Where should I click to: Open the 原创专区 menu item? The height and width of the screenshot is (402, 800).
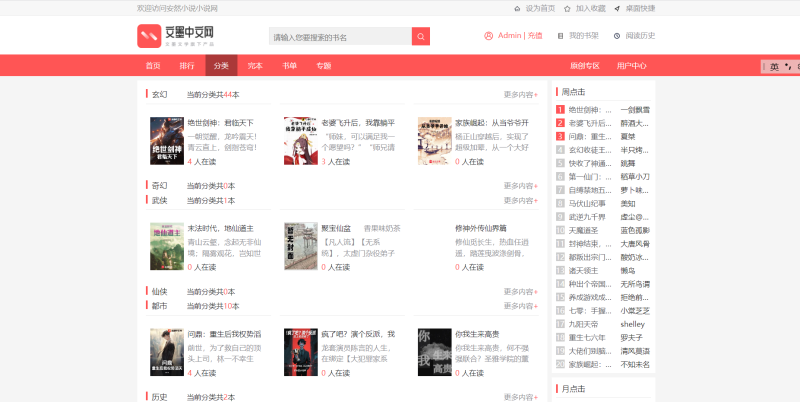[x=585, y=66]
